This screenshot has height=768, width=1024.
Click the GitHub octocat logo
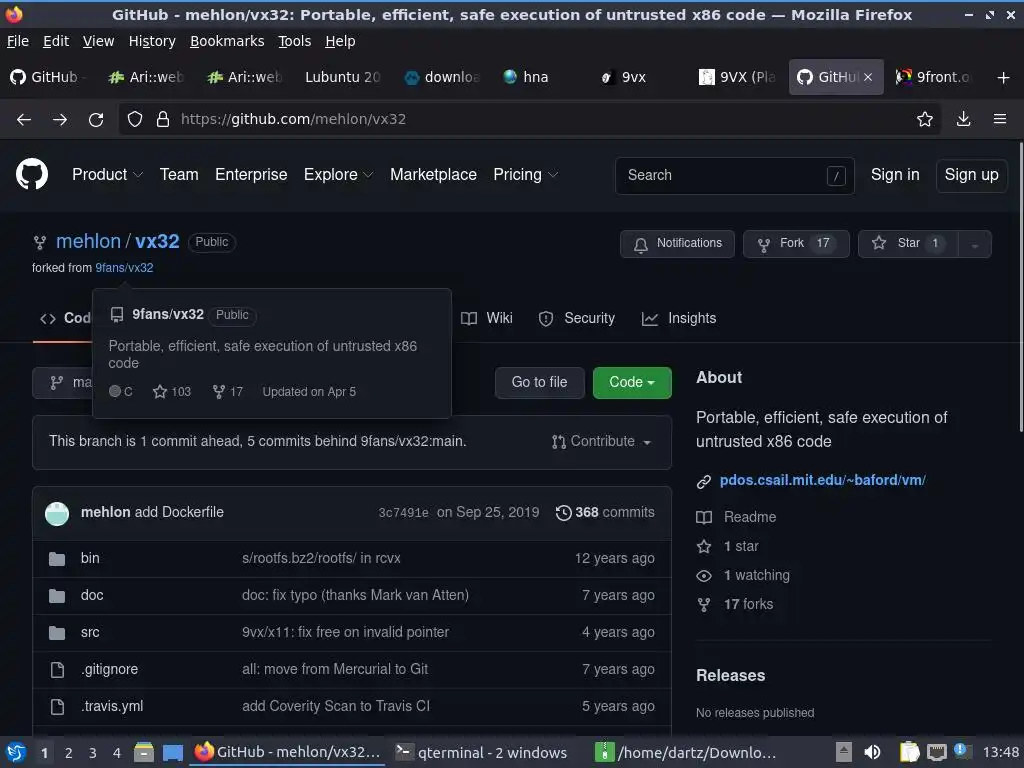31,174
